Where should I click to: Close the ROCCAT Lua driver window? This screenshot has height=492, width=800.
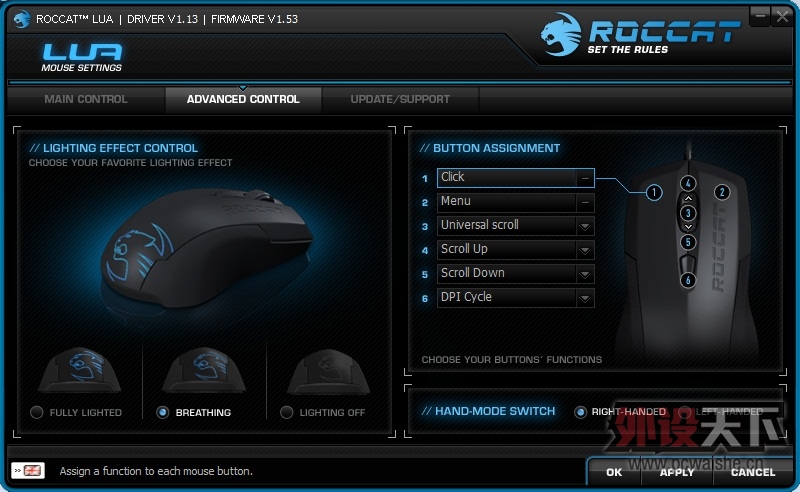(x=782, y=16)
